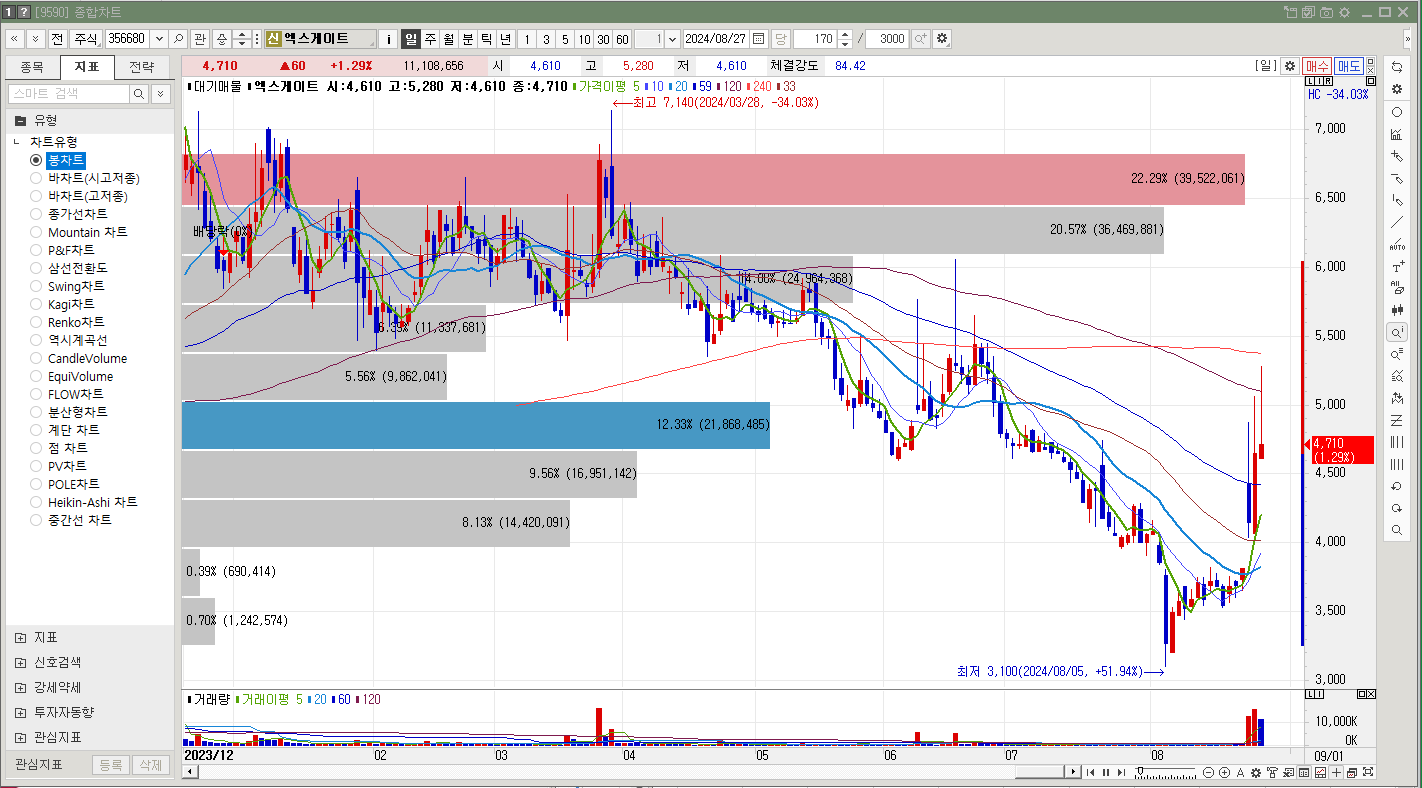Click the 스마트 검색 input field

point(68,93)
